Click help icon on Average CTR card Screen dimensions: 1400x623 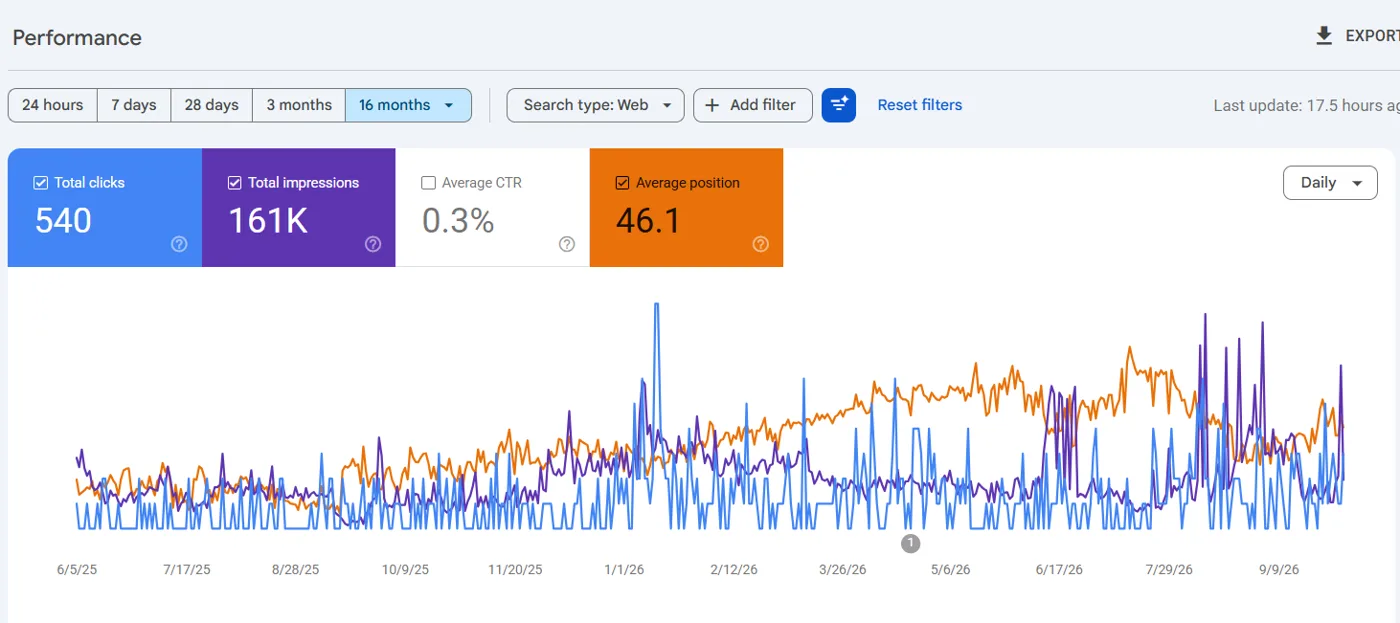coord(567,244)
